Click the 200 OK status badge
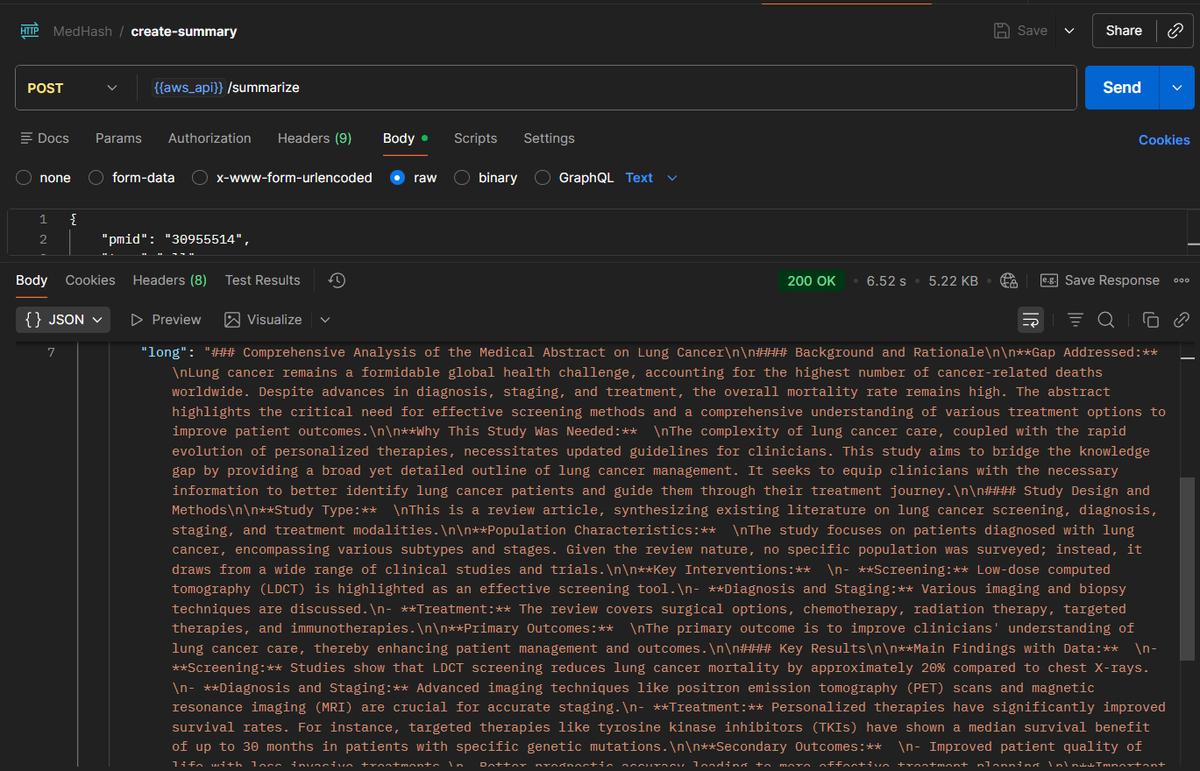This screenshot has width=1200, height=771. tap(811, 281)
